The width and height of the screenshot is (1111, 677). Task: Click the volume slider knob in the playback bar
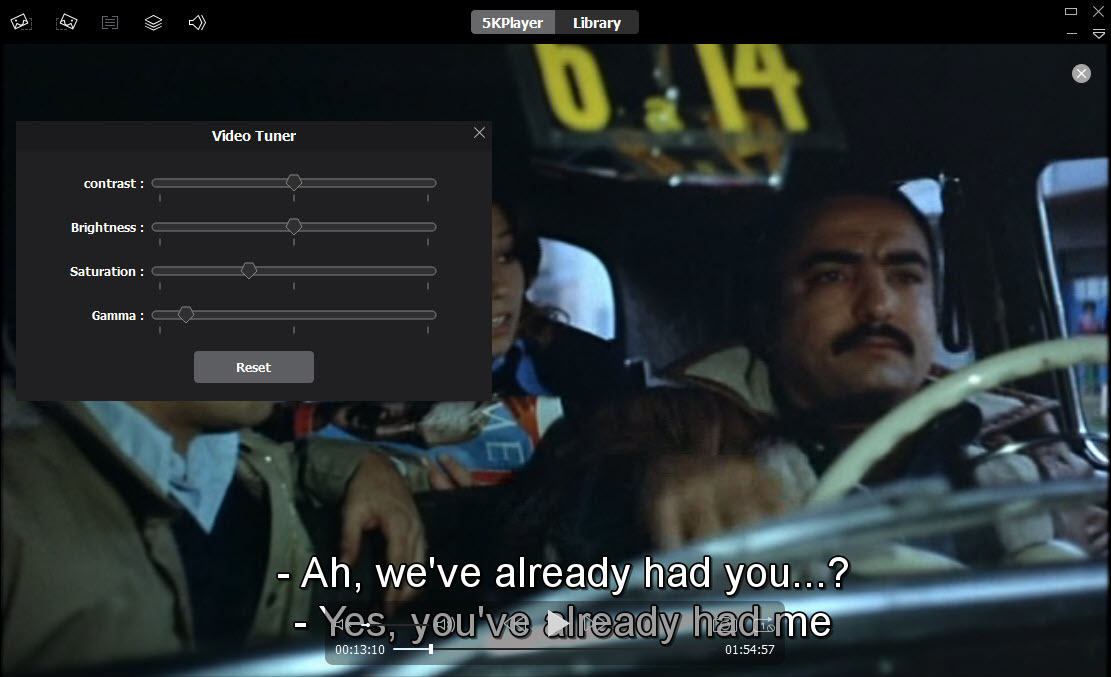(368, 625)
